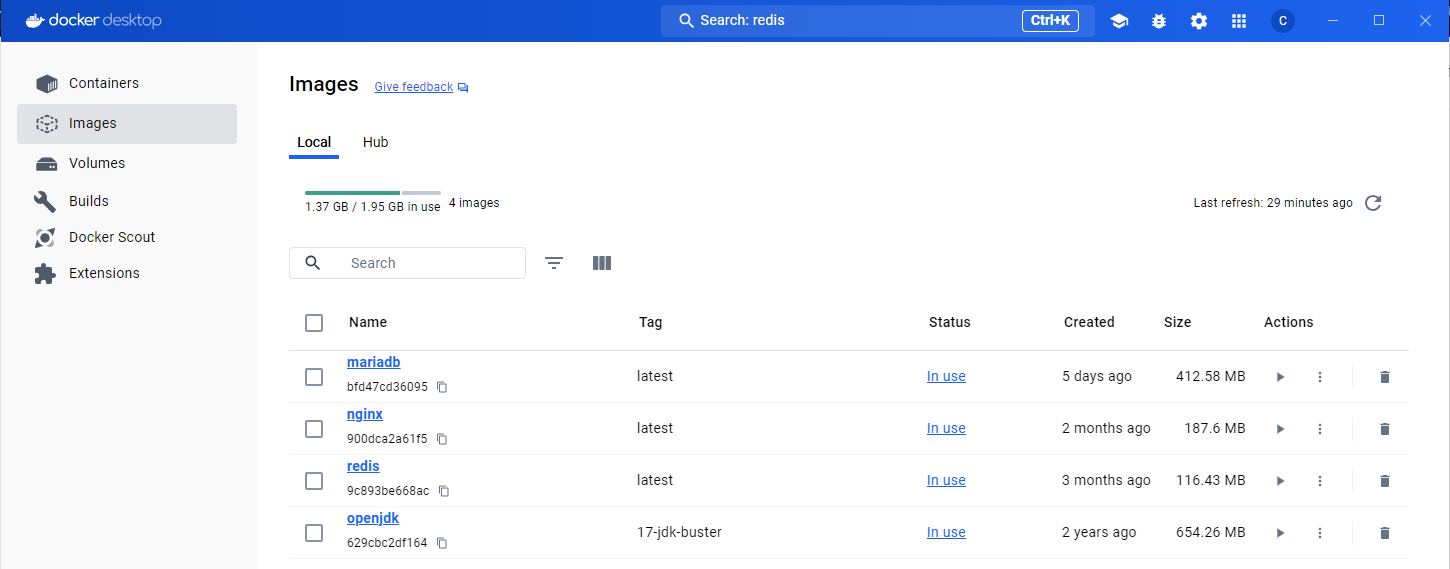The width and height of the screenshot is (1450, 569).
Task: Open the redis image link
Action: (x=363, y=466)
